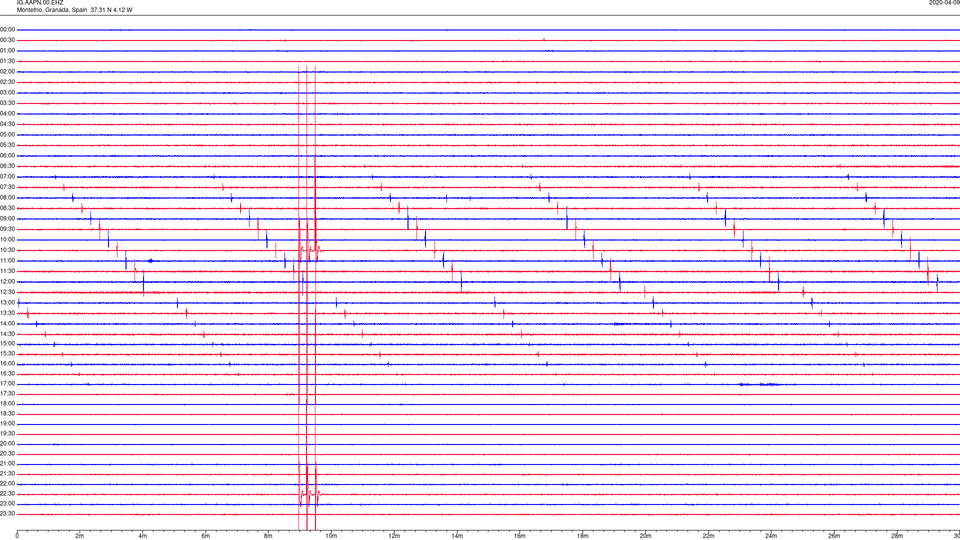Click the 16m minute axis label

[520, 536]
